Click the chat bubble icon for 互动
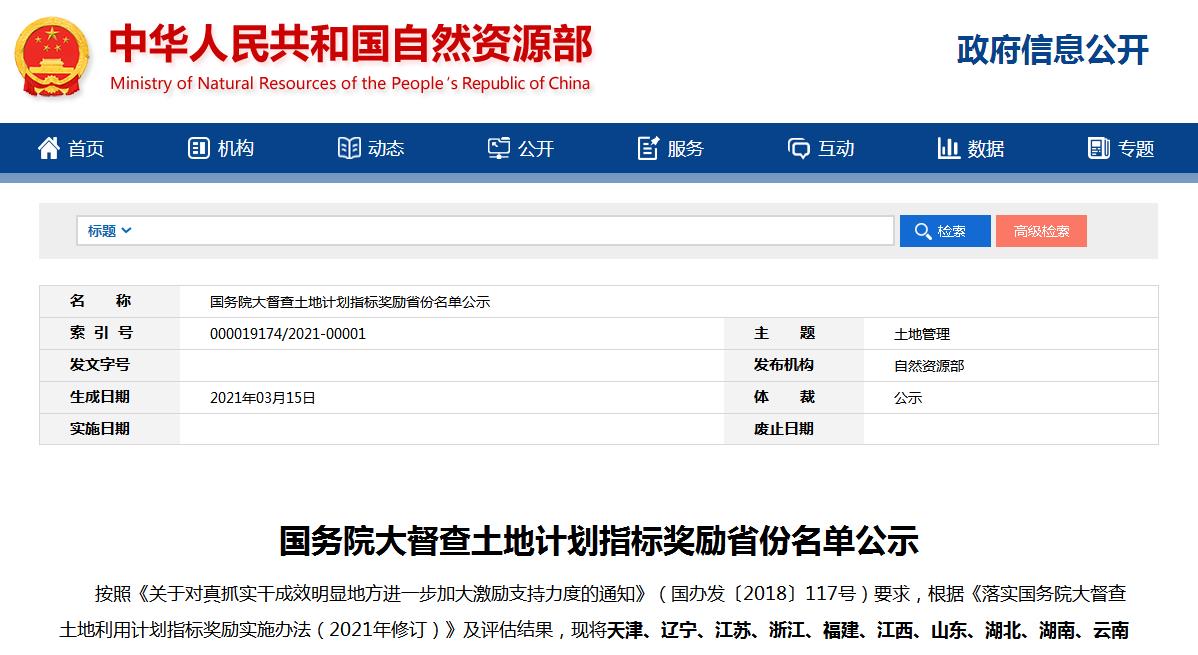This screenshot has width=1198, height=655. click(x=799, y=148)
